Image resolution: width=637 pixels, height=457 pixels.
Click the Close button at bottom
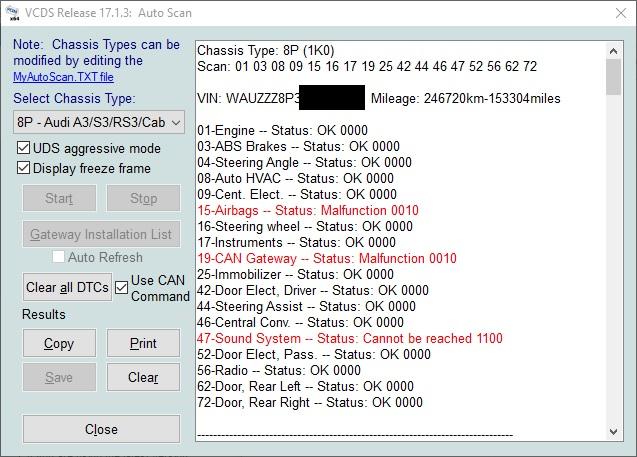coord(101,429)
